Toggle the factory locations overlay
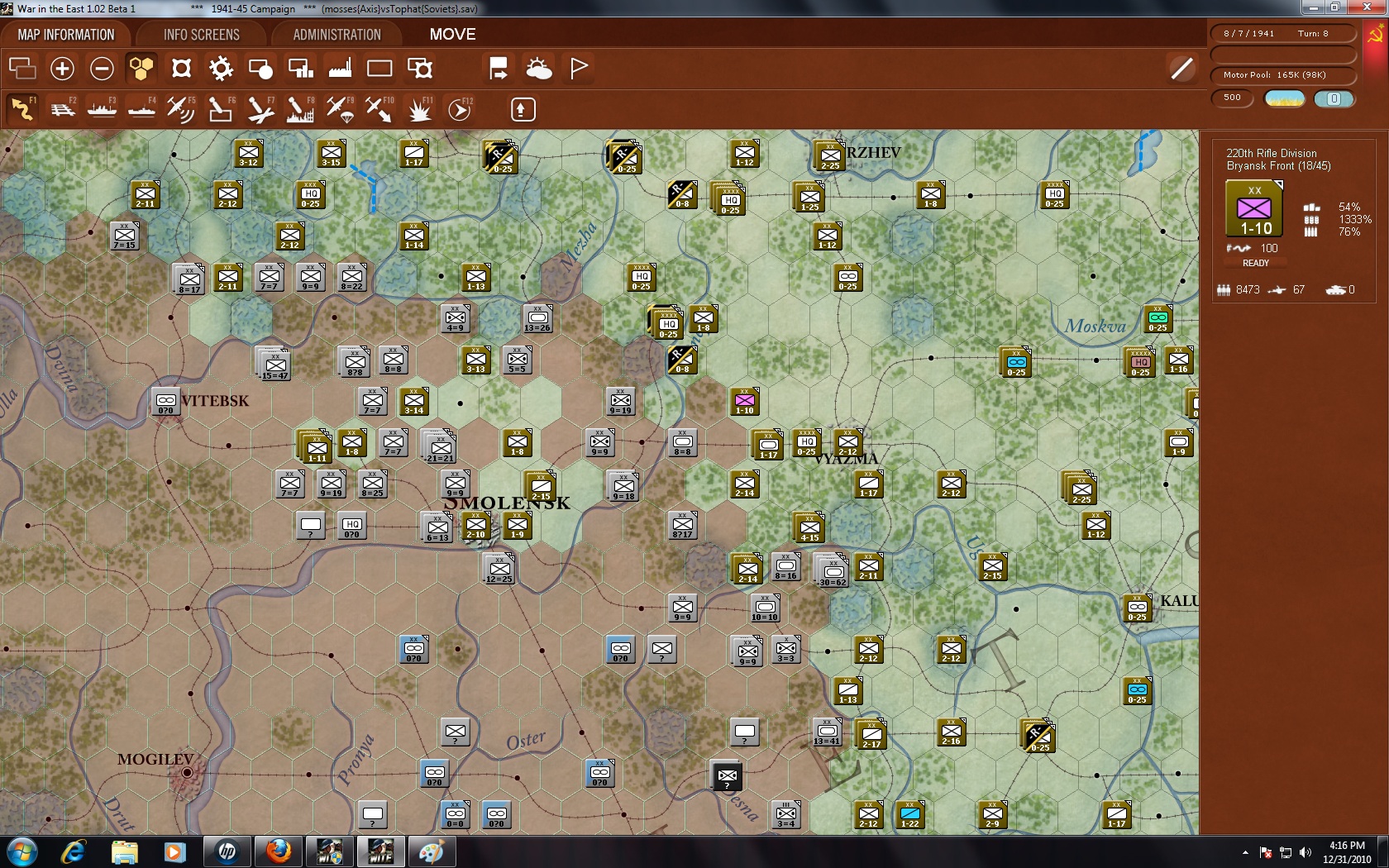The width and height of the screenshot is (1389, 868). pyautogui.click(x=340, y=69)
